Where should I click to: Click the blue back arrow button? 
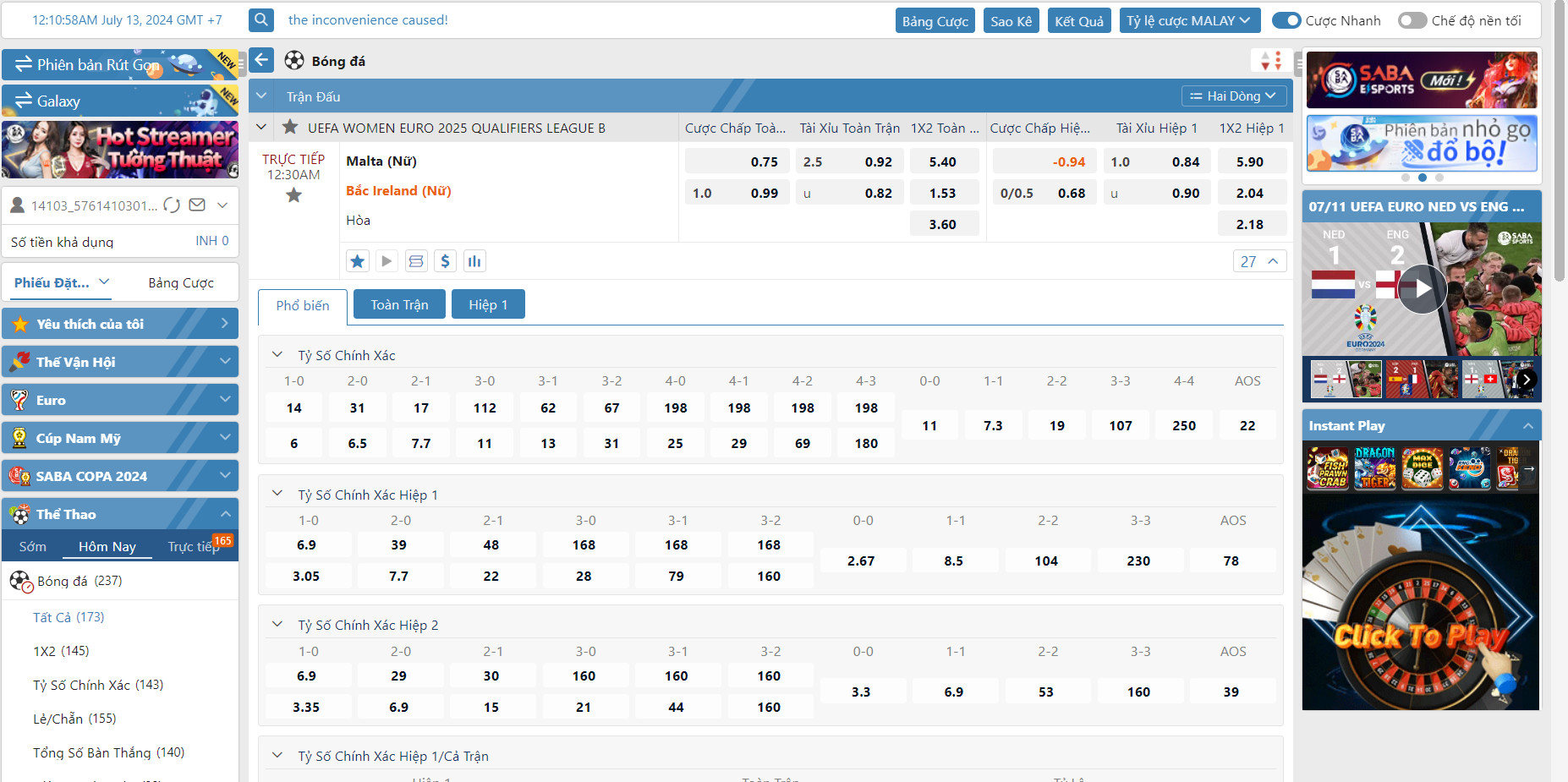click(261, 60)
